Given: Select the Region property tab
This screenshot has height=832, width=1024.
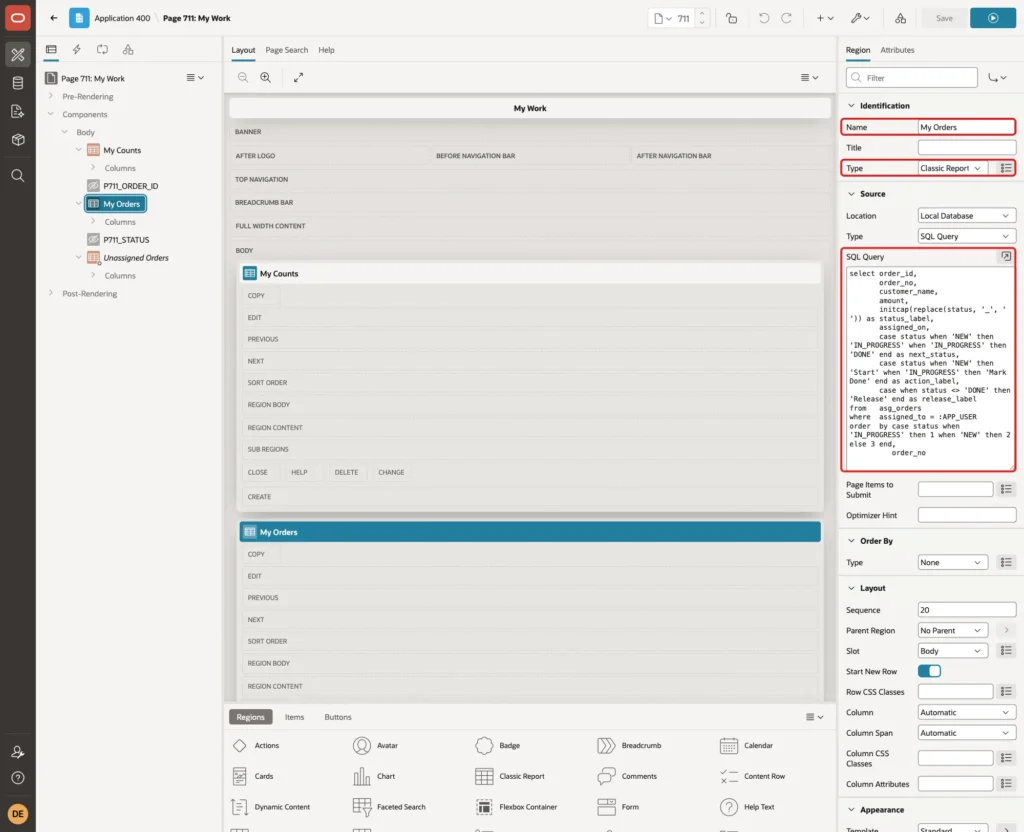Looking at the screenshot, I should [857, 50].
